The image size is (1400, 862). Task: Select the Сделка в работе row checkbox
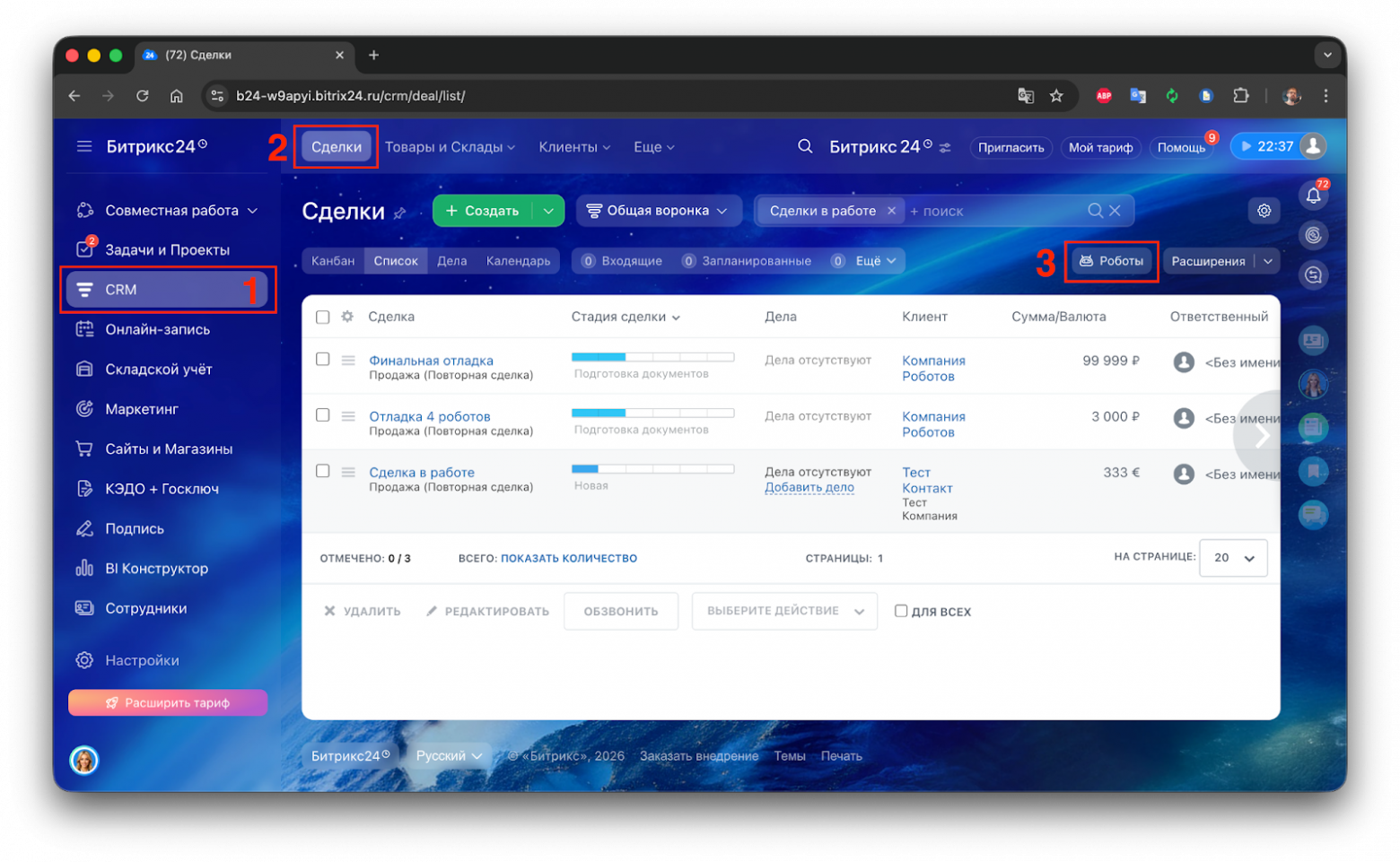pos(323,471)
